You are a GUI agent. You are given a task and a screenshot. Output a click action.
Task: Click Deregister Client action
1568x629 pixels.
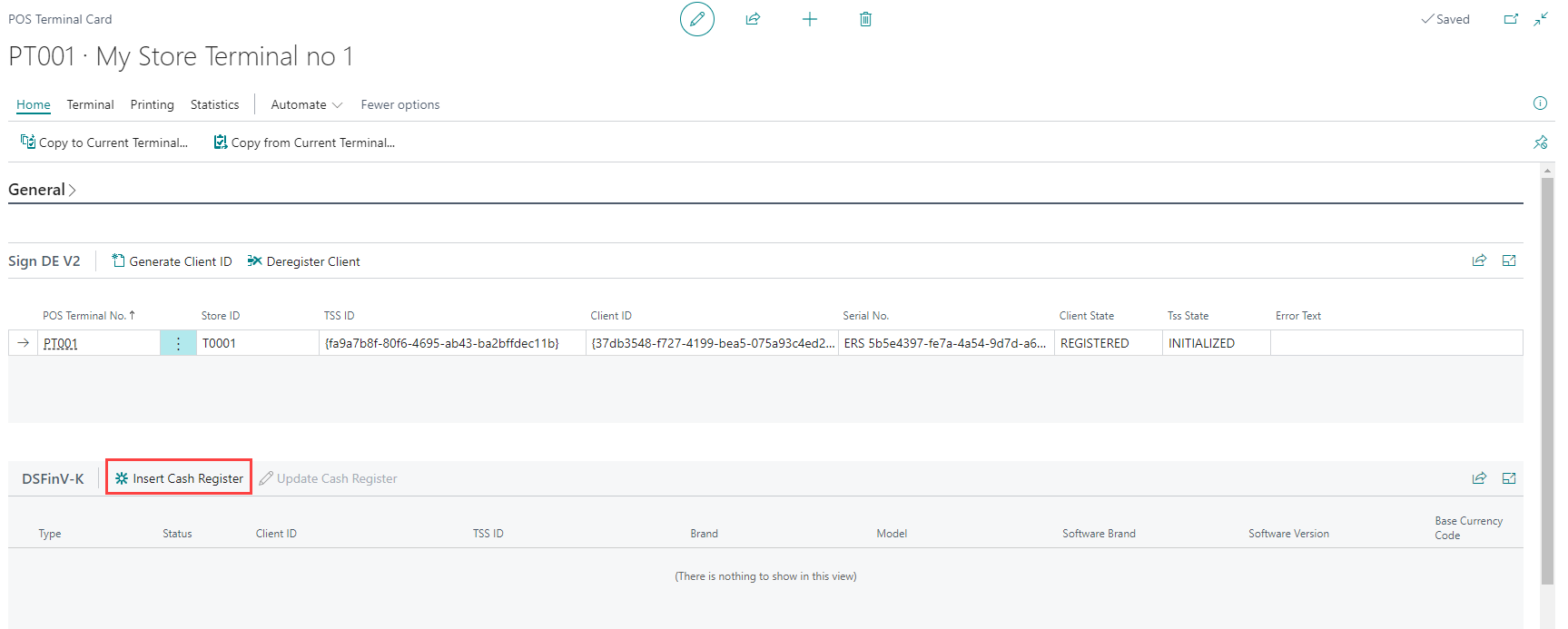pyautogui.click(x=304, y=261)
